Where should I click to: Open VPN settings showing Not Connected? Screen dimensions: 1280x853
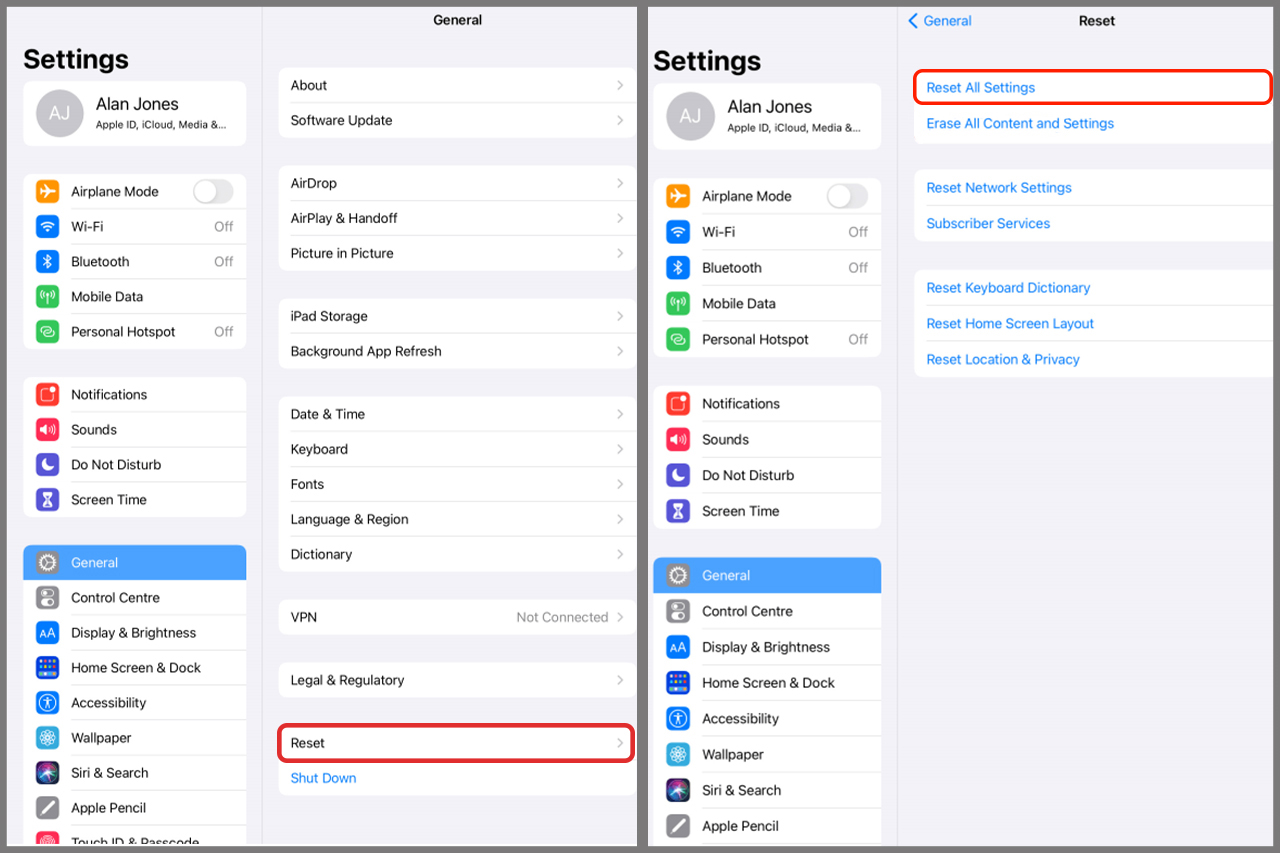[x=457, y=617]
